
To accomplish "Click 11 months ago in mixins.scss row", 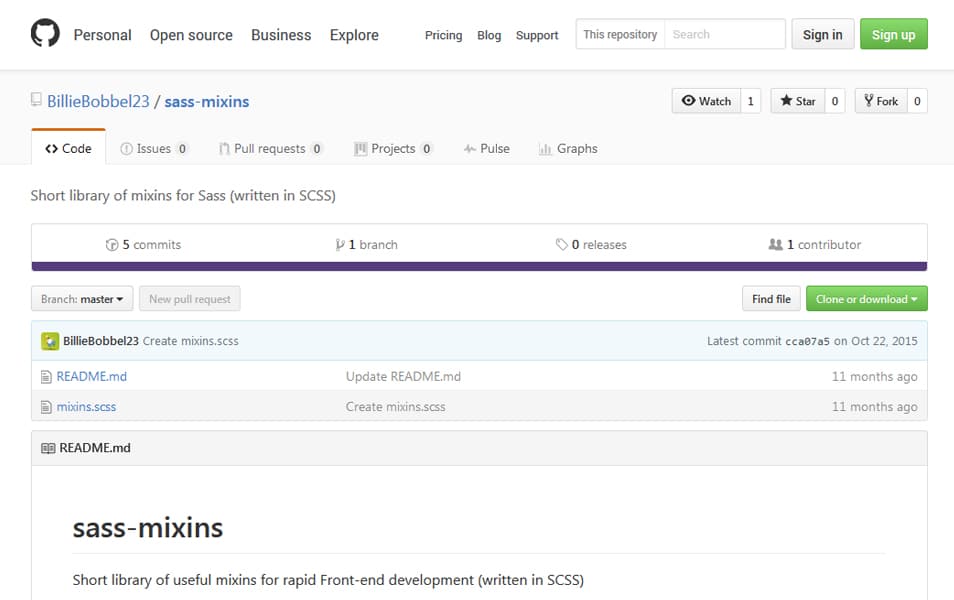I will coord(874,406).
